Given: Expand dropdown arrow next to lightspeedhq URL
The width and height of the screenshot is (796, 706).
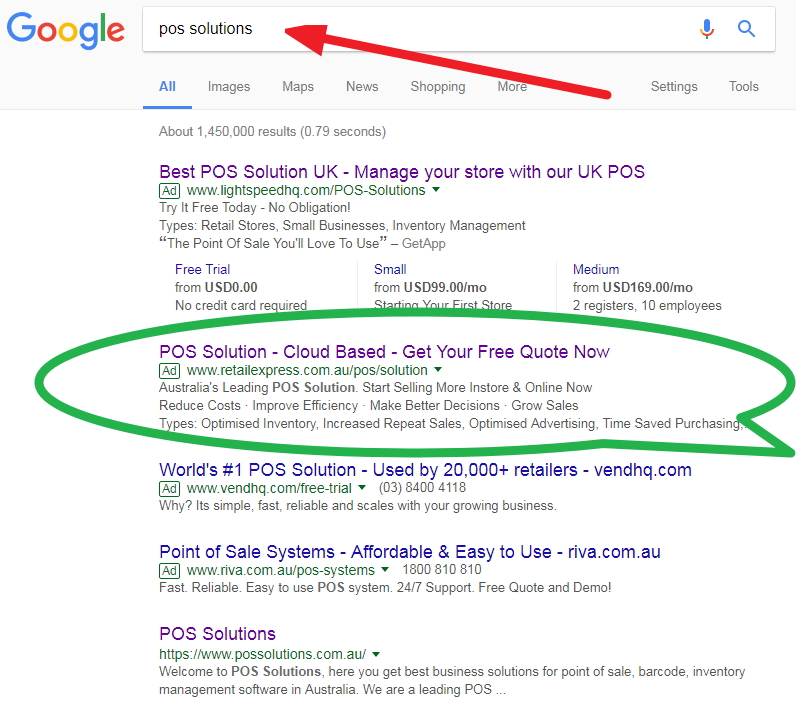Looking at the screenshot, I should click(436, 190).
